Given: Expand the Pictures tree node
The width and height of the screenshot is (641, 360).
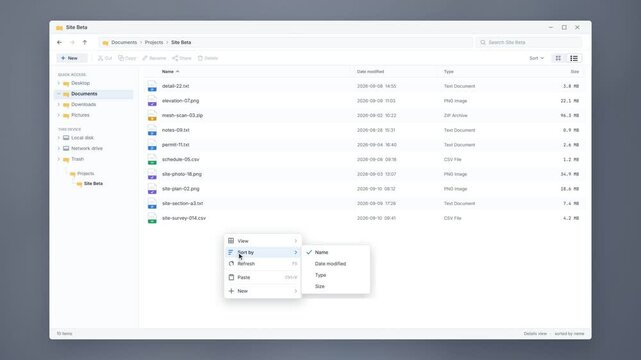Looking at the screenshot, I should pos(59,115).
